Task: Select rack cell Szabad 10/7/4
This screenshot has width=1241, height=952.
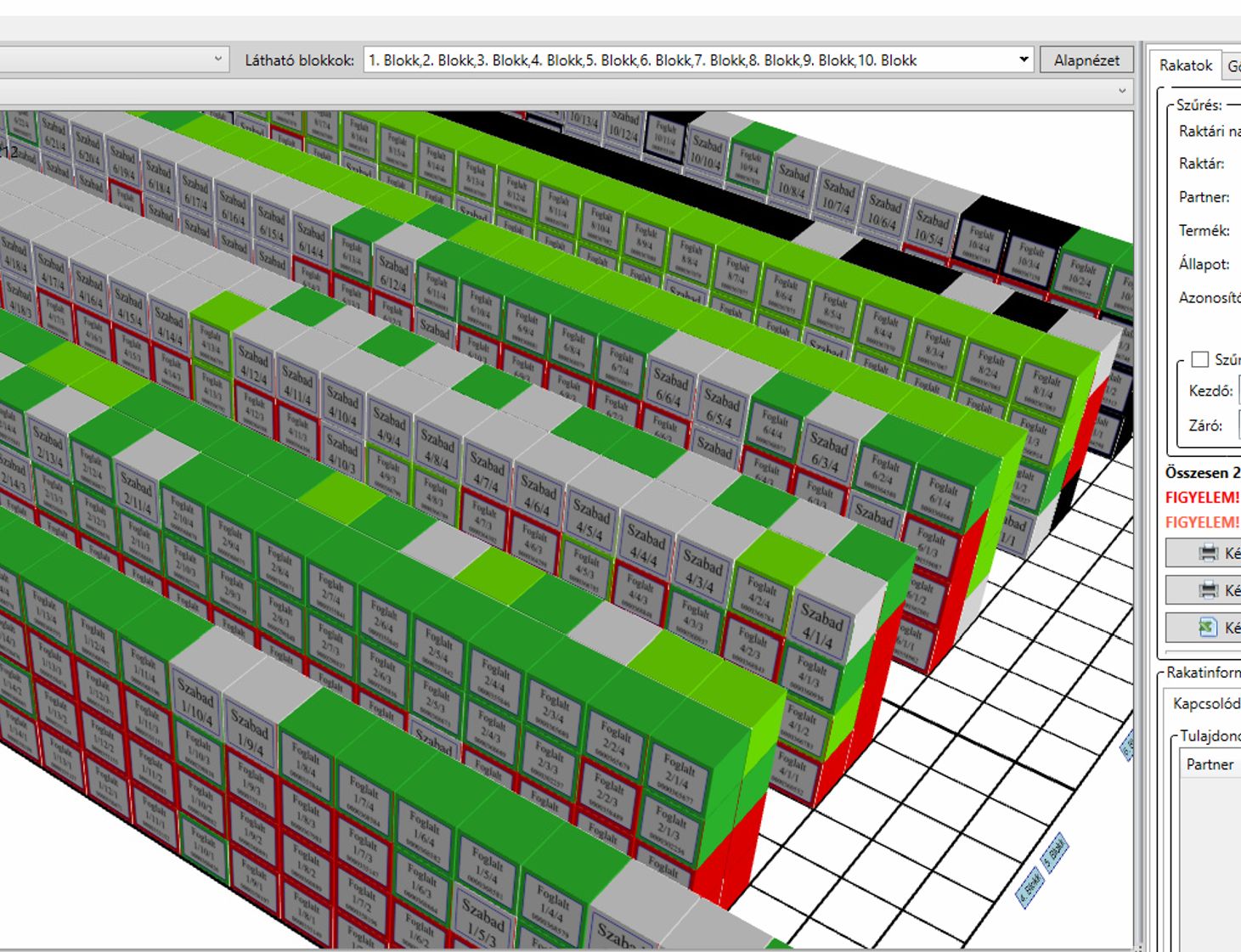Action: click(x=838, y=194)
